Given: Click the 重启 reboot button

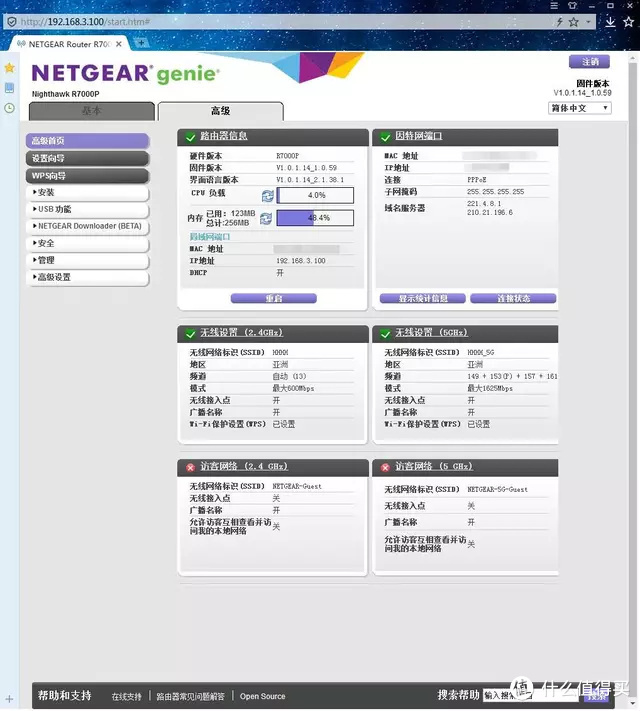Looking at the screenshot, I should coord(274,298).
